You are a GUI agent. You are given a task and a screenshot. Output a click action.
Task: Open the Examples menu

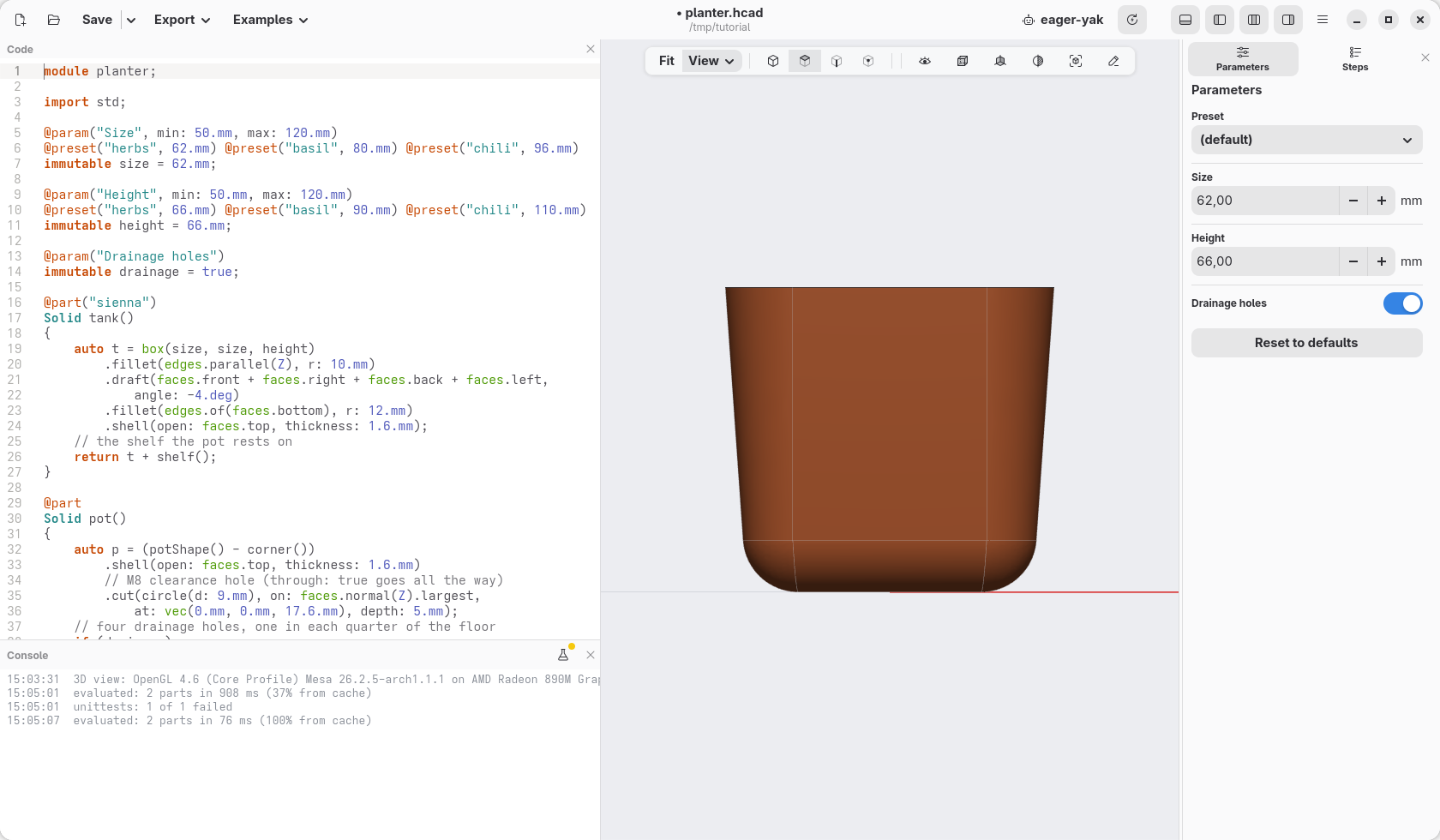[271, 20]
